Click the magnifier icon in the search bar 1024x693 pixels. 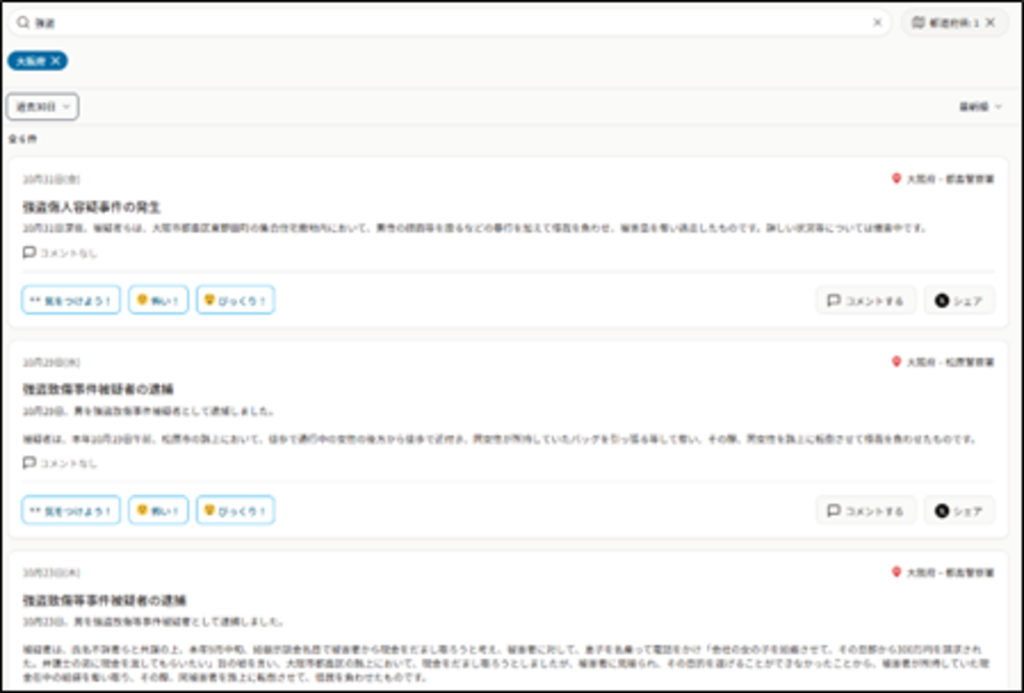pos(23,22)
